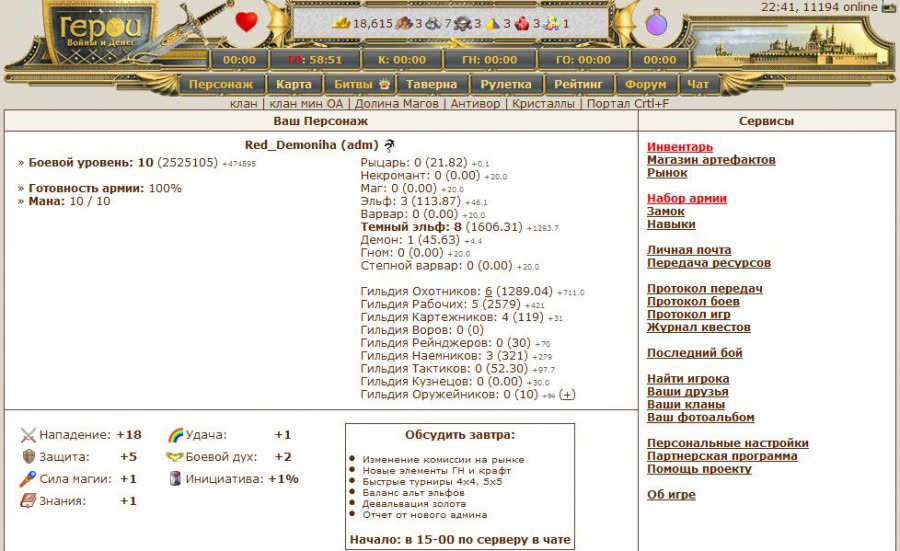Open the Протокол боев link
This screenshot has width=900, height=551.
pos(693,301)
